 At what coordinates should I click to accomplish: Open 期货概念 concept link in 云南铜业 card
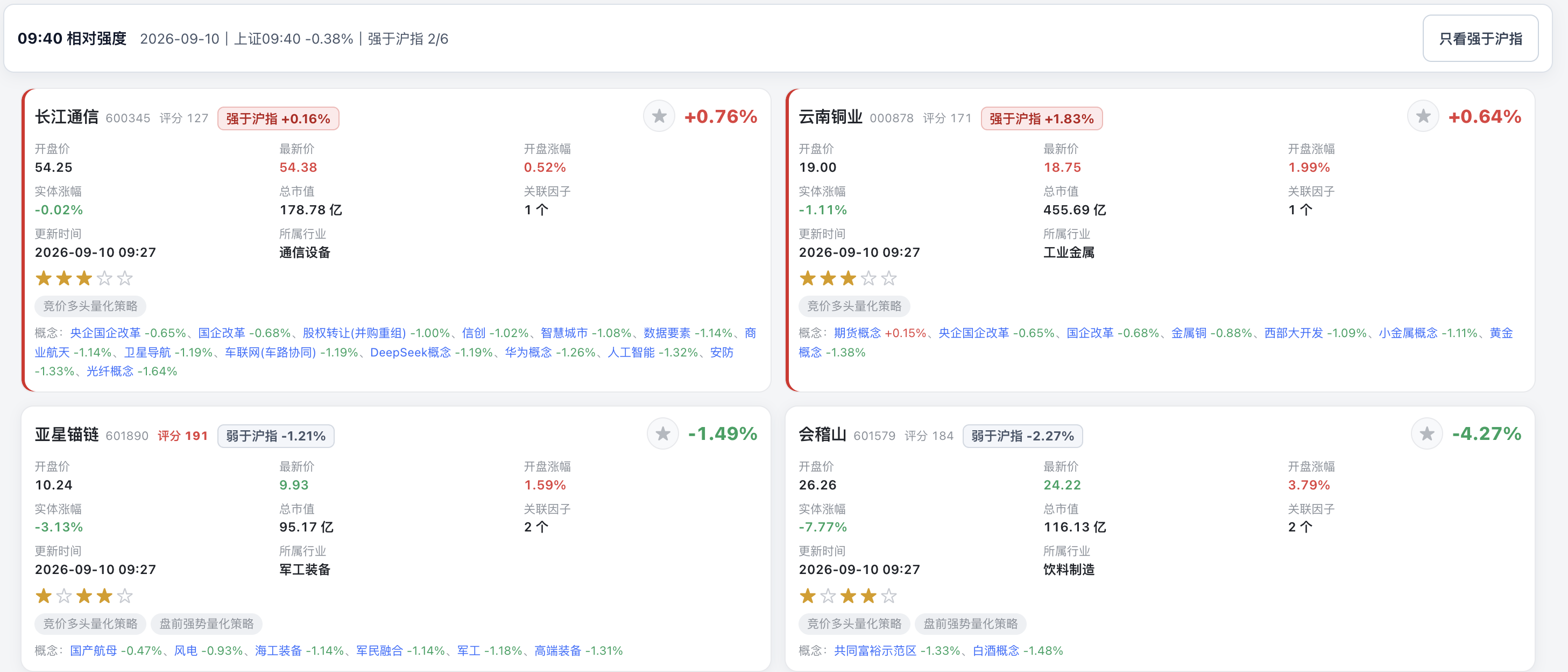click(x=858, y=333)
